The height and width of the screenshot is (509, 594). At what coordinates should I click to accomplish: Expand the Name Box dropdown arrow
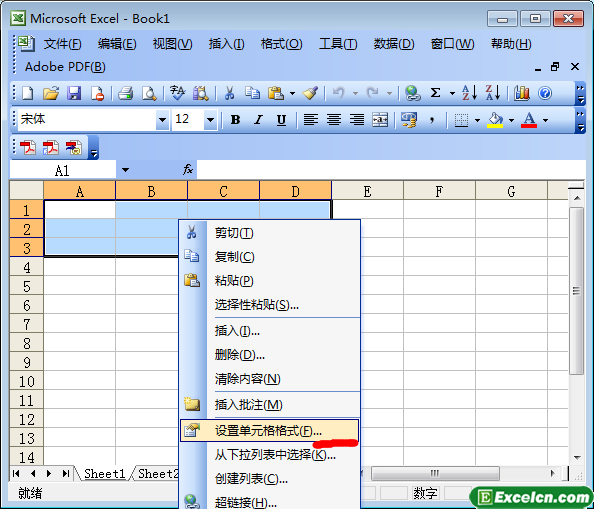tap(125, 170)
